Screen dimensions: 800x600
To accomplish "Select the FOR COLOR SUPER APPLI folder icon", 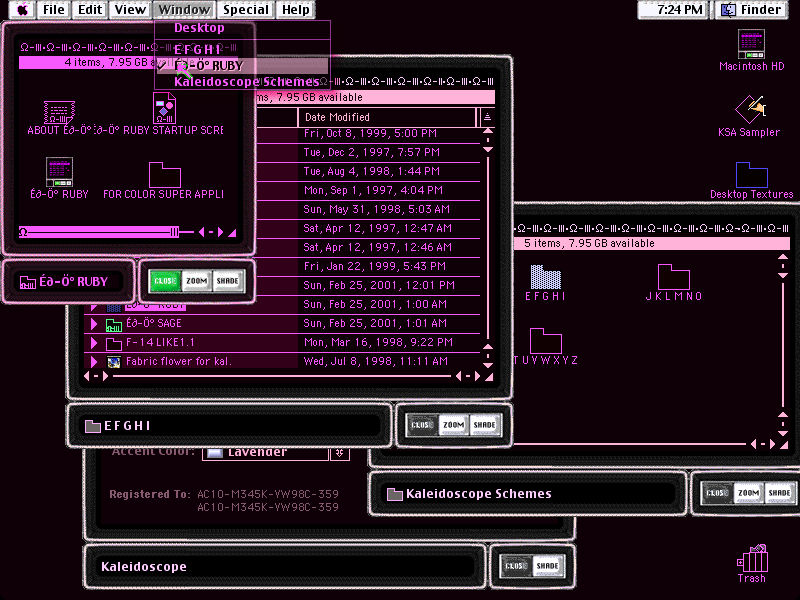I will (x=164, y=175).
